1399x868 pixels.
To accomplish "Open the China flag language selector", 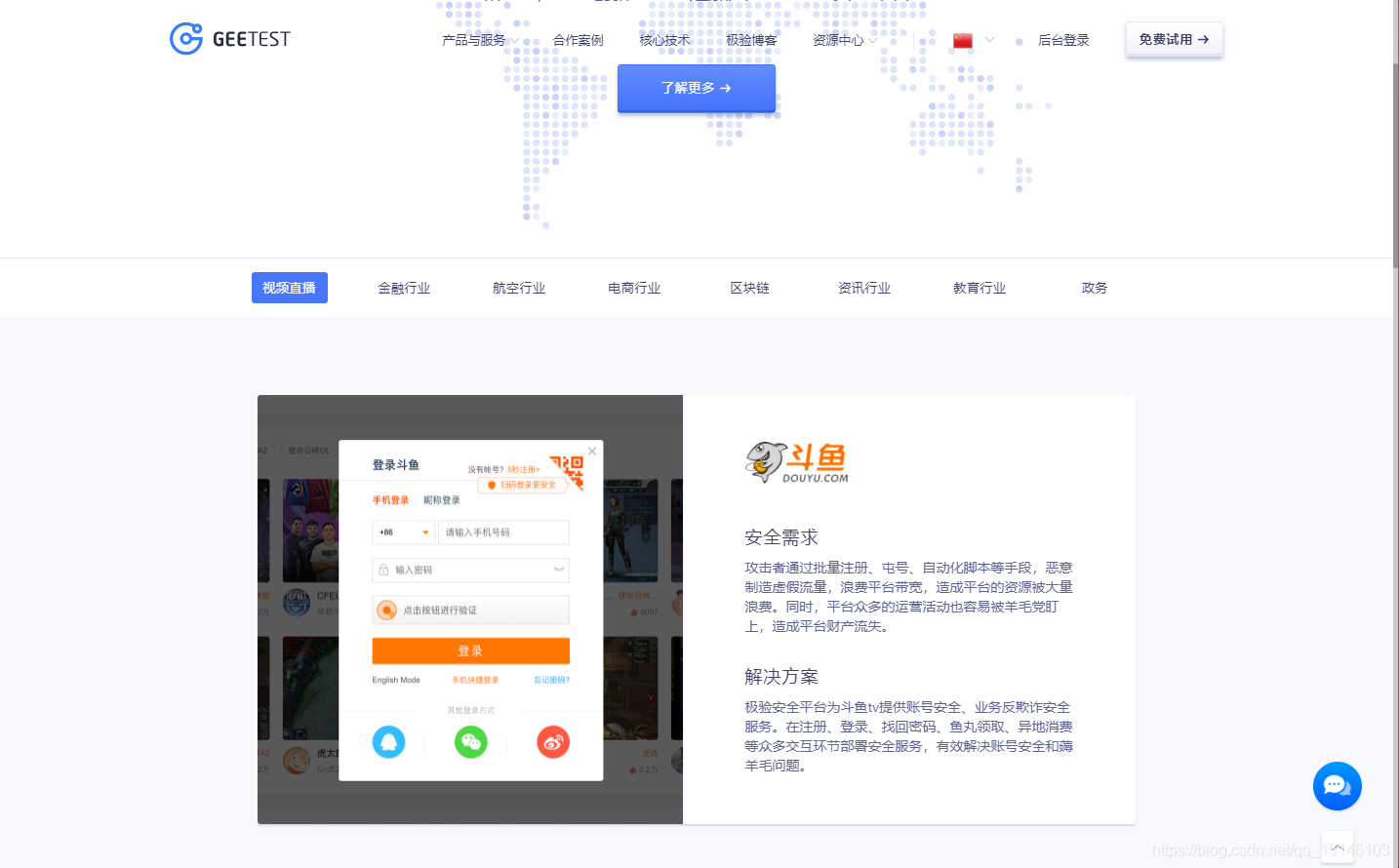I will tap(973, 40).
